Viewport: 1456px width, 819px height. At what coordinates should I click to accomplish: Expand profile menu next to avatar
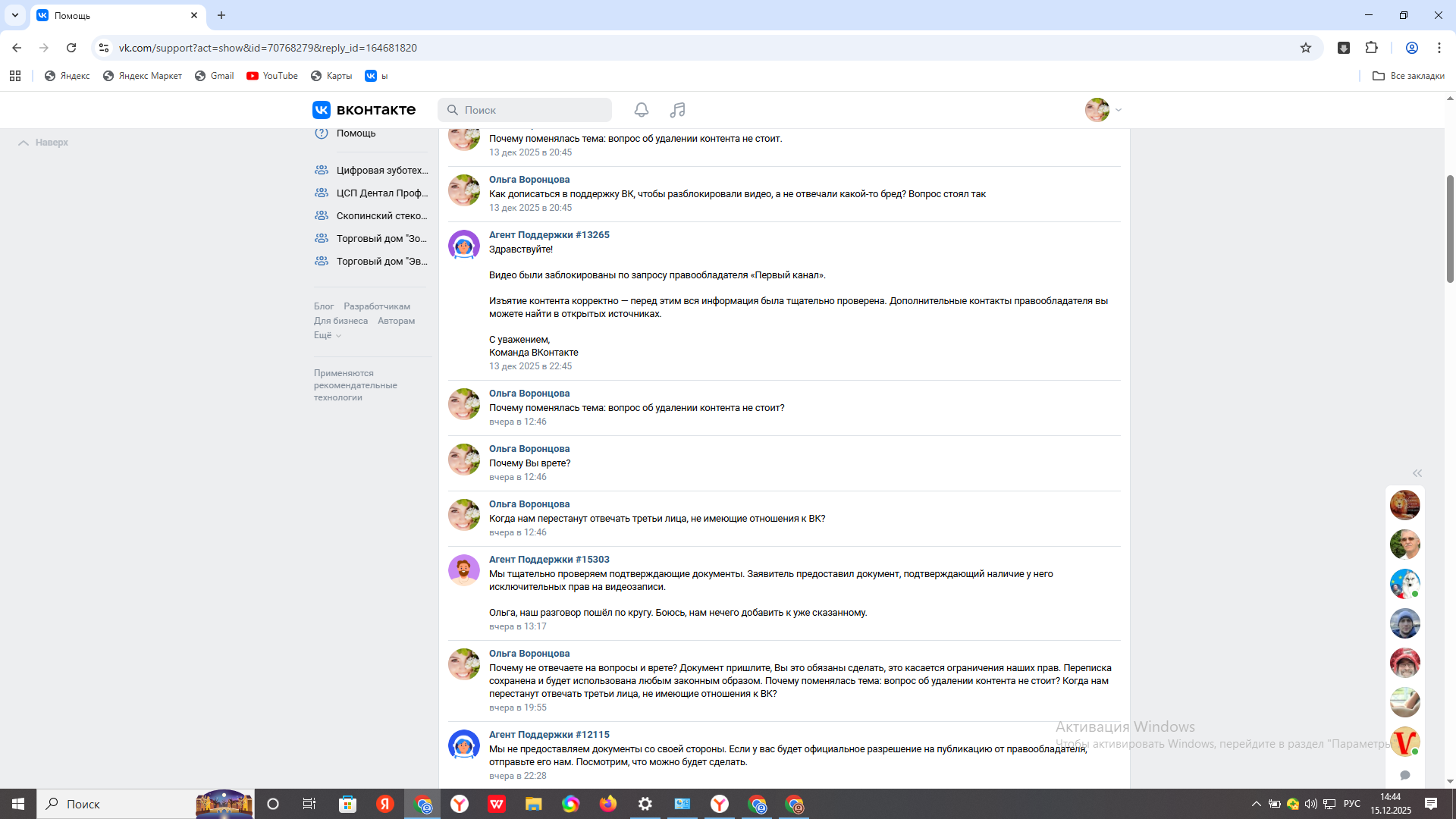click(1118, 110)
